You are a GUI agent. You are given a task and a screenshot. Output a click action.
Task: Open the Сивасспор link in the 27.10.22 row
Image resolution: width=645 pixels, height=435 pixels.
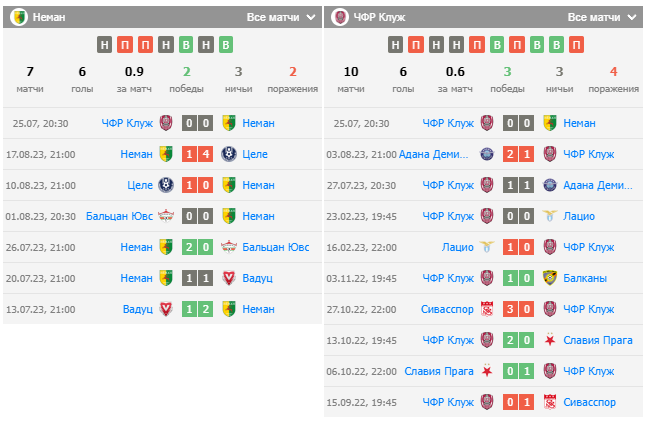(447, 309)
